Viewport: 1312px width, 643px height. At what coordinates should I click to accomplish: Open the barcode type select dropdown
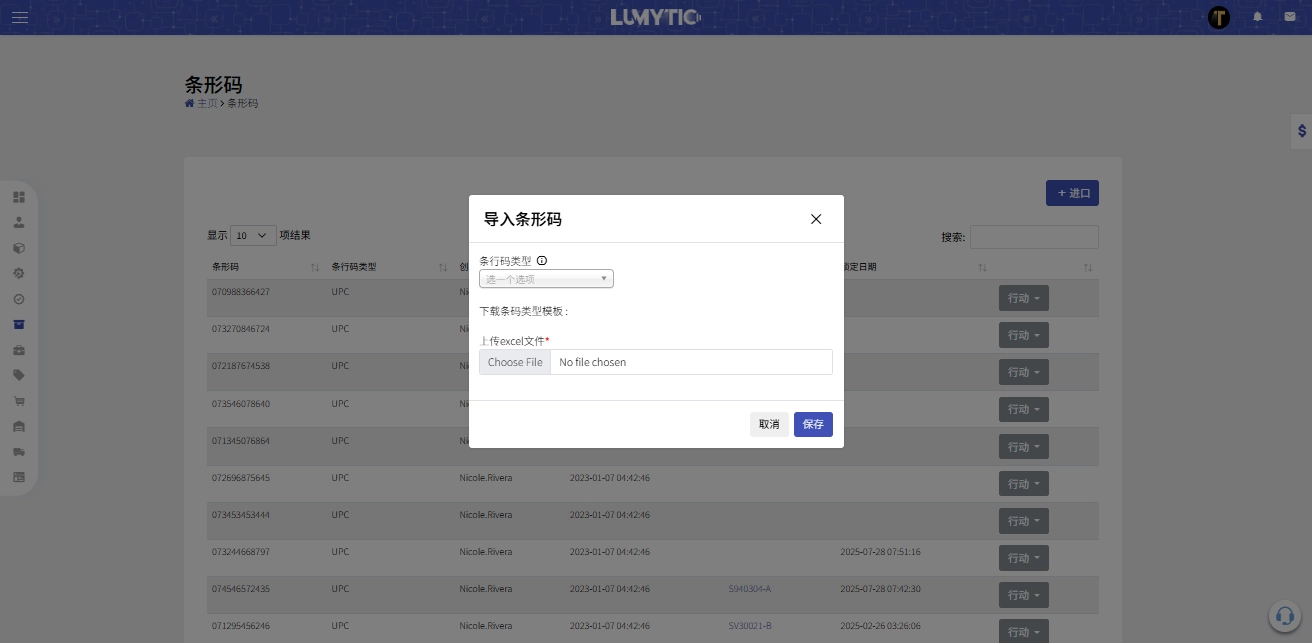pyautogui.click(x=546, y=279)
